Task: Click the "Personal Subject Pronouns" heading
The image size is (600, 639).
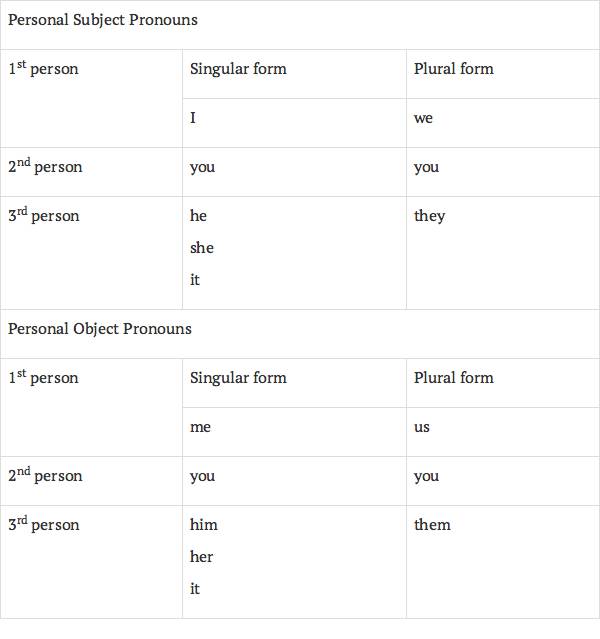Action: [x=103, y=20]
